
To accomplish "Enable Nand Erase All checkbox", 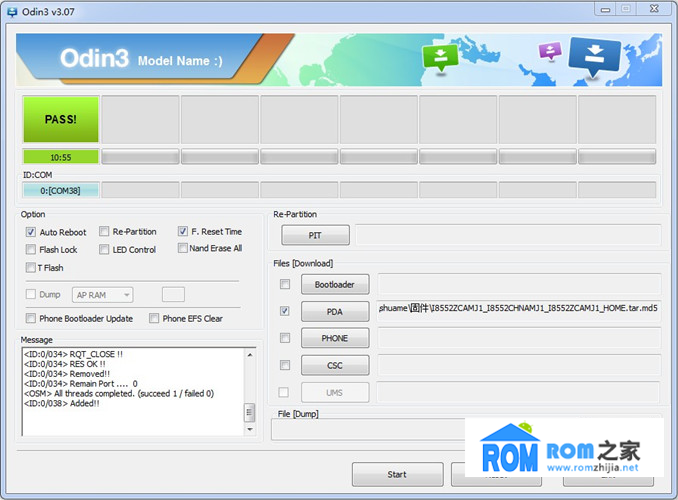I will pos(182,248).
